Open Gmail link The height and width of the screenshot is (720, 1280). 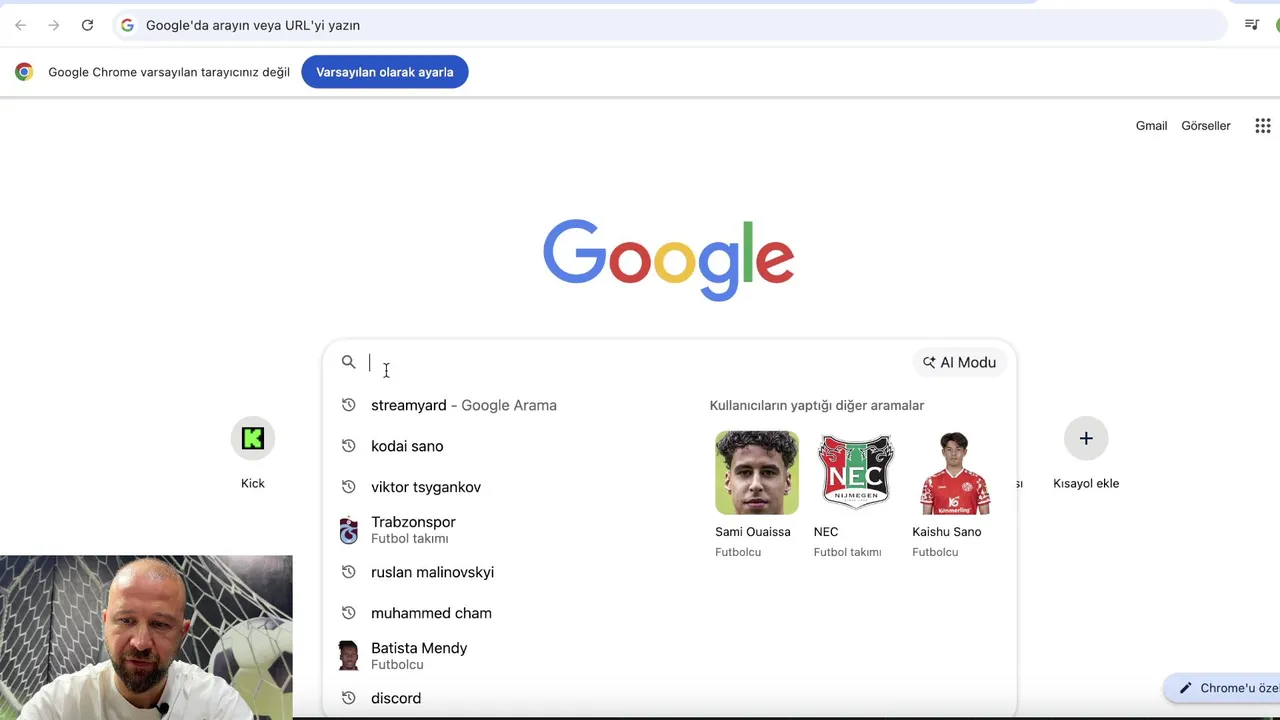click(x=1151, y=126)
